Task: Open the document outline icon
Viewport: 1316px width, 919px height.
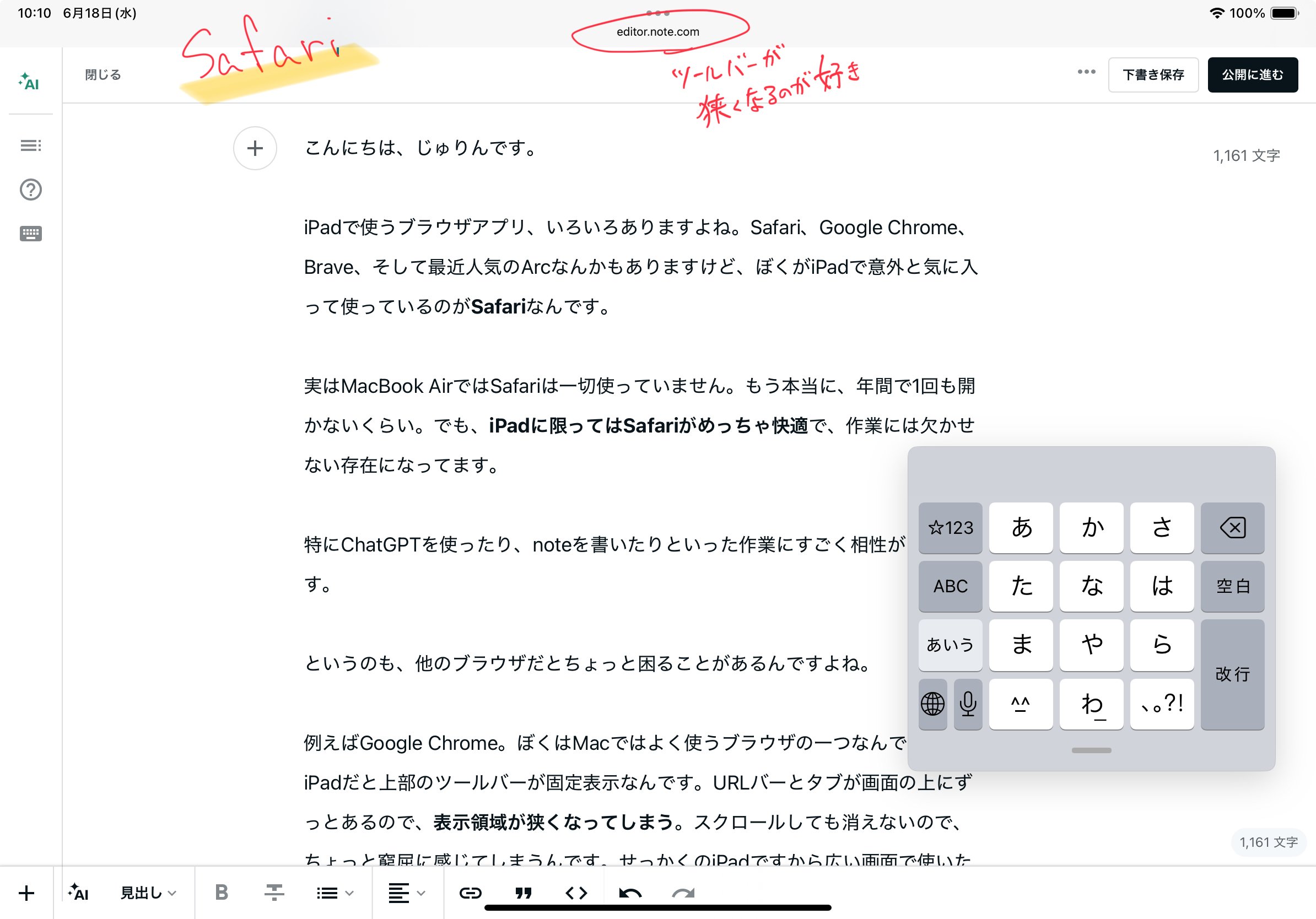Action: [x=30, y=145]
